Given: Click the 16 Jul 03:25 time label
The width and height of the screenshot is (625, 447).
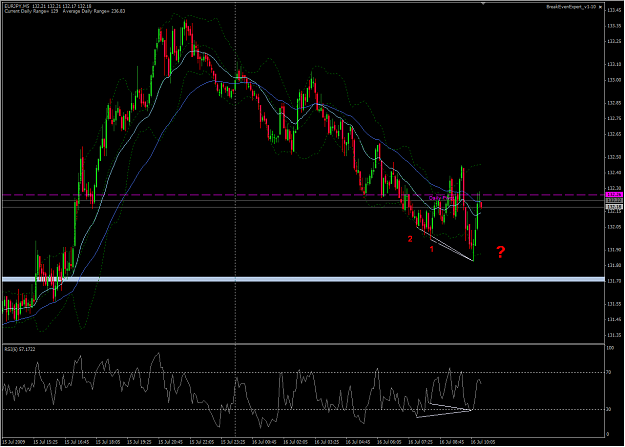Looking at the screenshot, I should point(327,442).
